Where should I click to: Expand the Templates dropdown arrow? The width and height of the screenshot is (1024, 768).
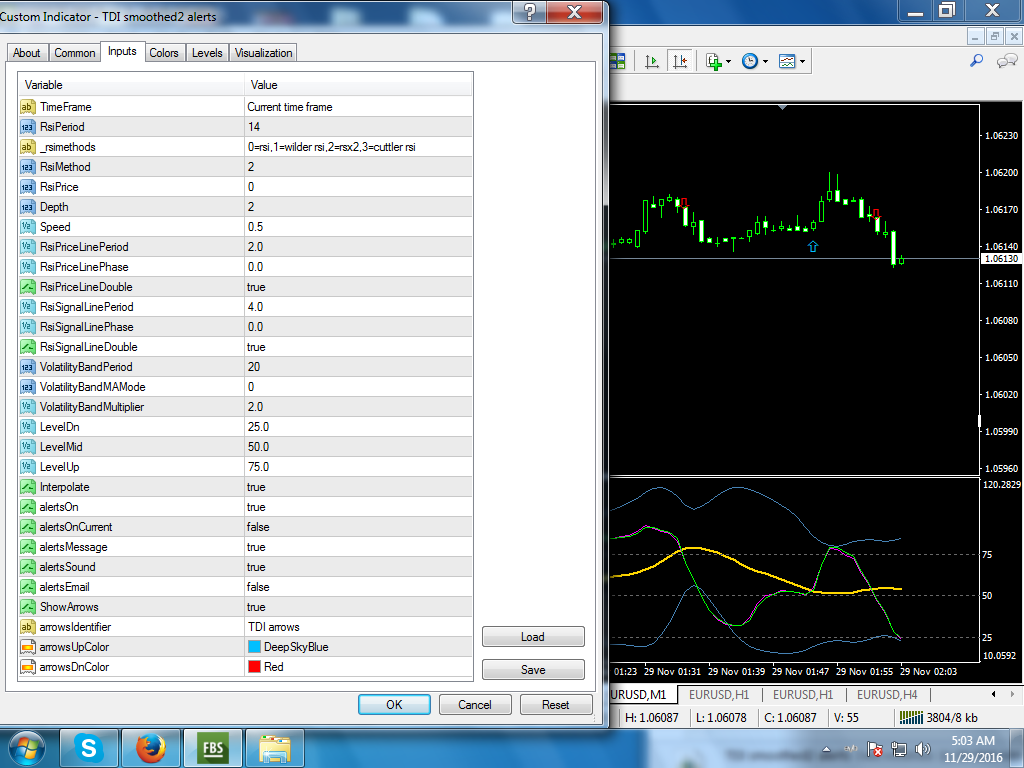[802, 61]
